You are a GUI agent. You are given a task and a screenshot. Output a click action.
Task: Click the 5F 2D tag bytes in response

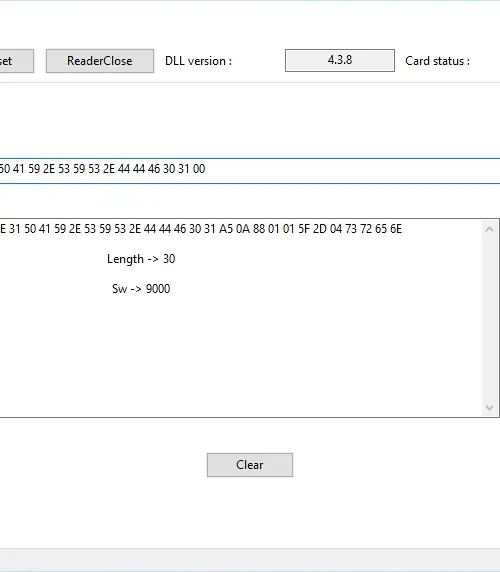coord(313,229)
